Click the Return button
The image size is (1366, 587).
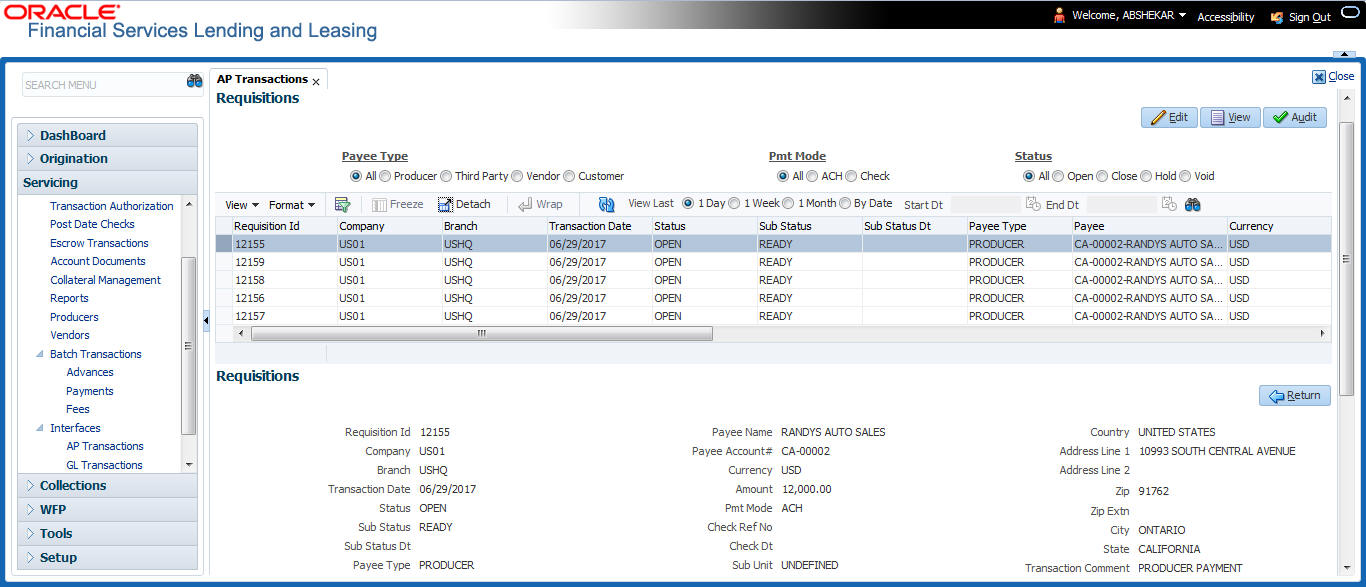pyautogui.click(x=1294, y=395)
